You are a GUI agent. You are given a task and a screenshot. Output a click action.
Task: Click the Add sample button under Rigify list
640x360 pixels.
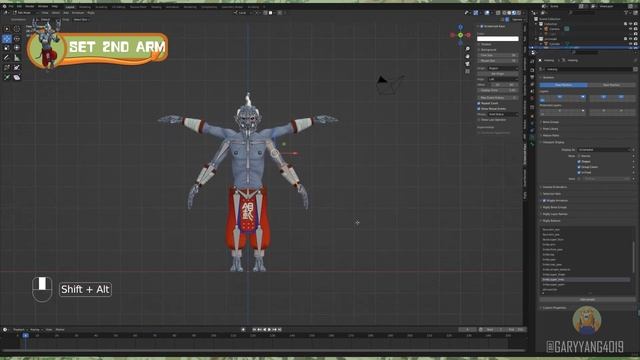(587, 300)
